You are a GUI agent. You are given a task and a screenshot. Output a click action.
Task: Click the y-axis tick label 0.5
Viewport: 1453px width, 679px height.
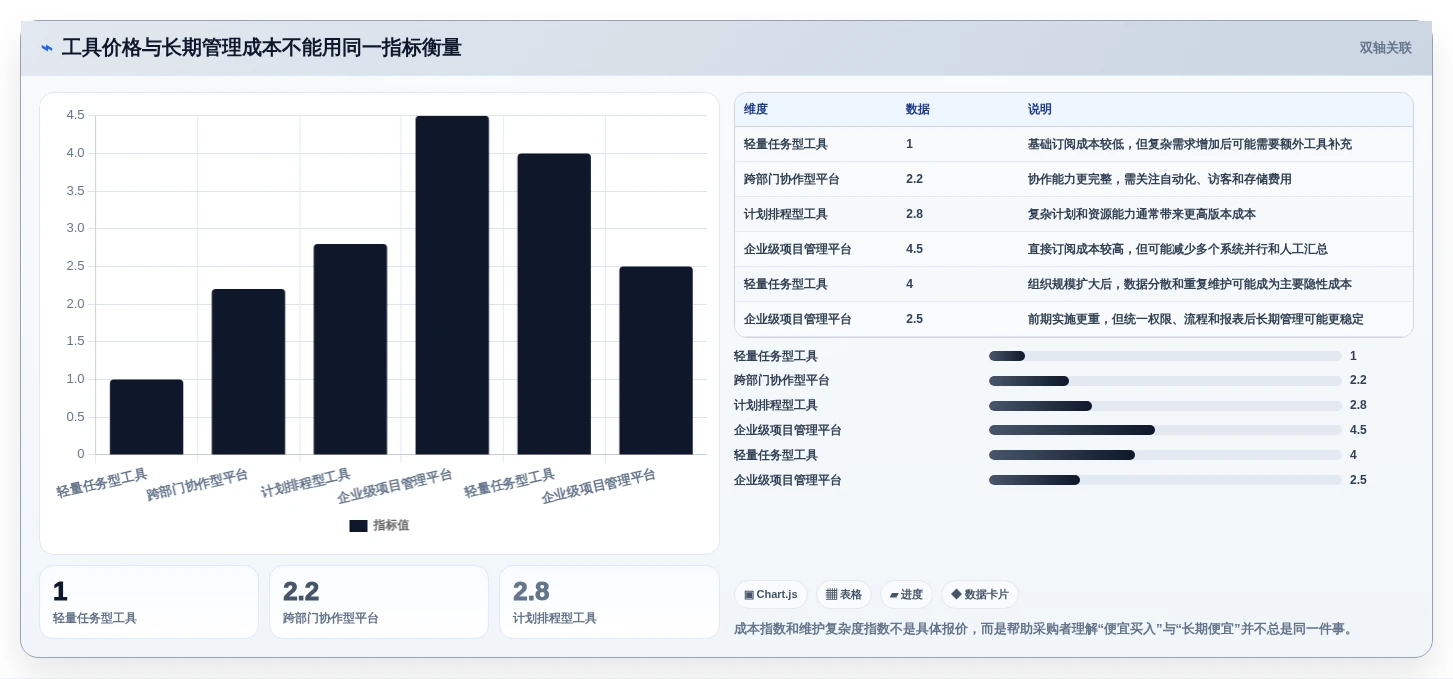pos(75,417)
